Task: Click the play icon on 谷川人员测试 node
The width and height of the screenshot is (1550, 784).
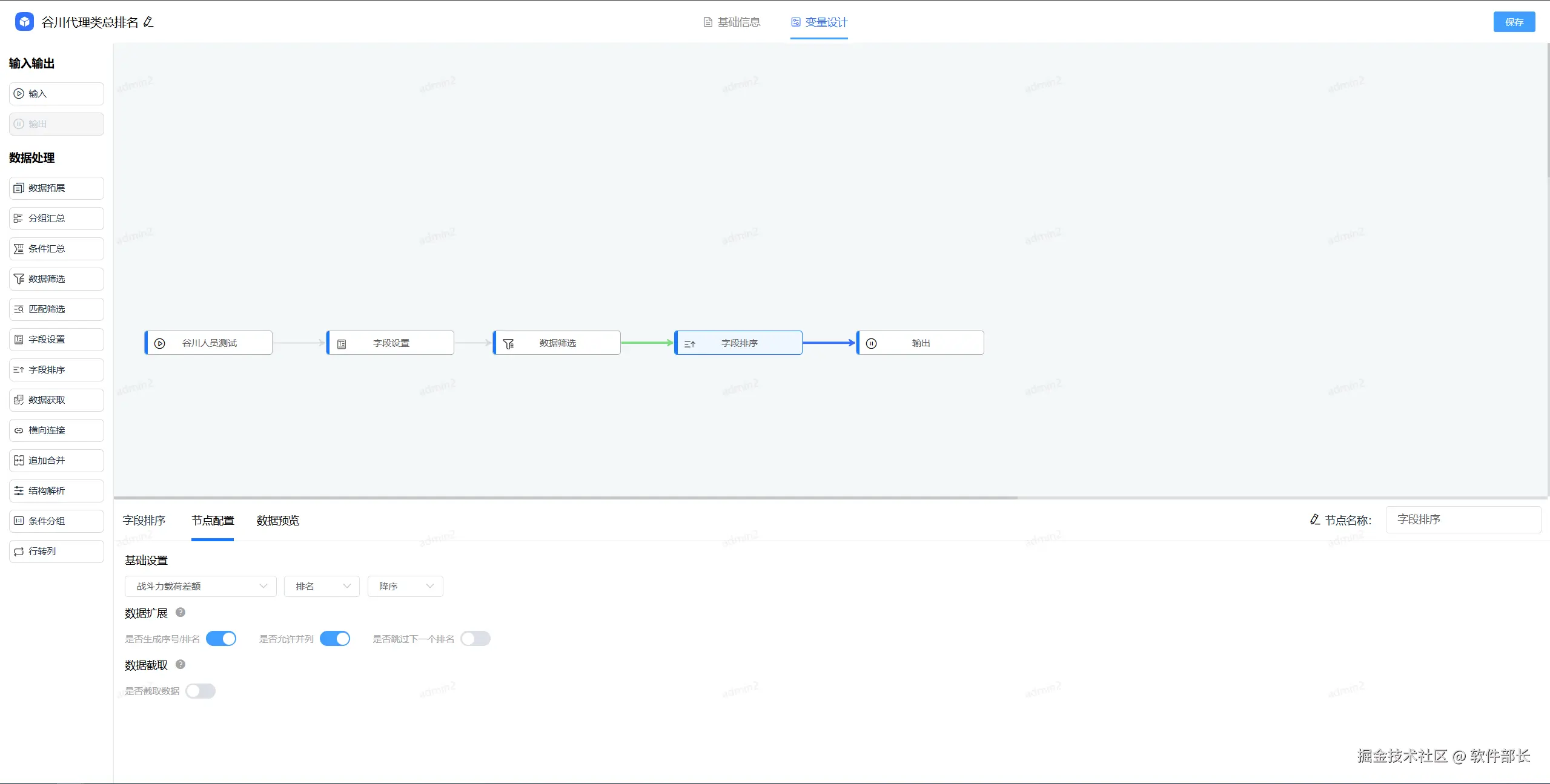Action: click(x=160, y=343)
